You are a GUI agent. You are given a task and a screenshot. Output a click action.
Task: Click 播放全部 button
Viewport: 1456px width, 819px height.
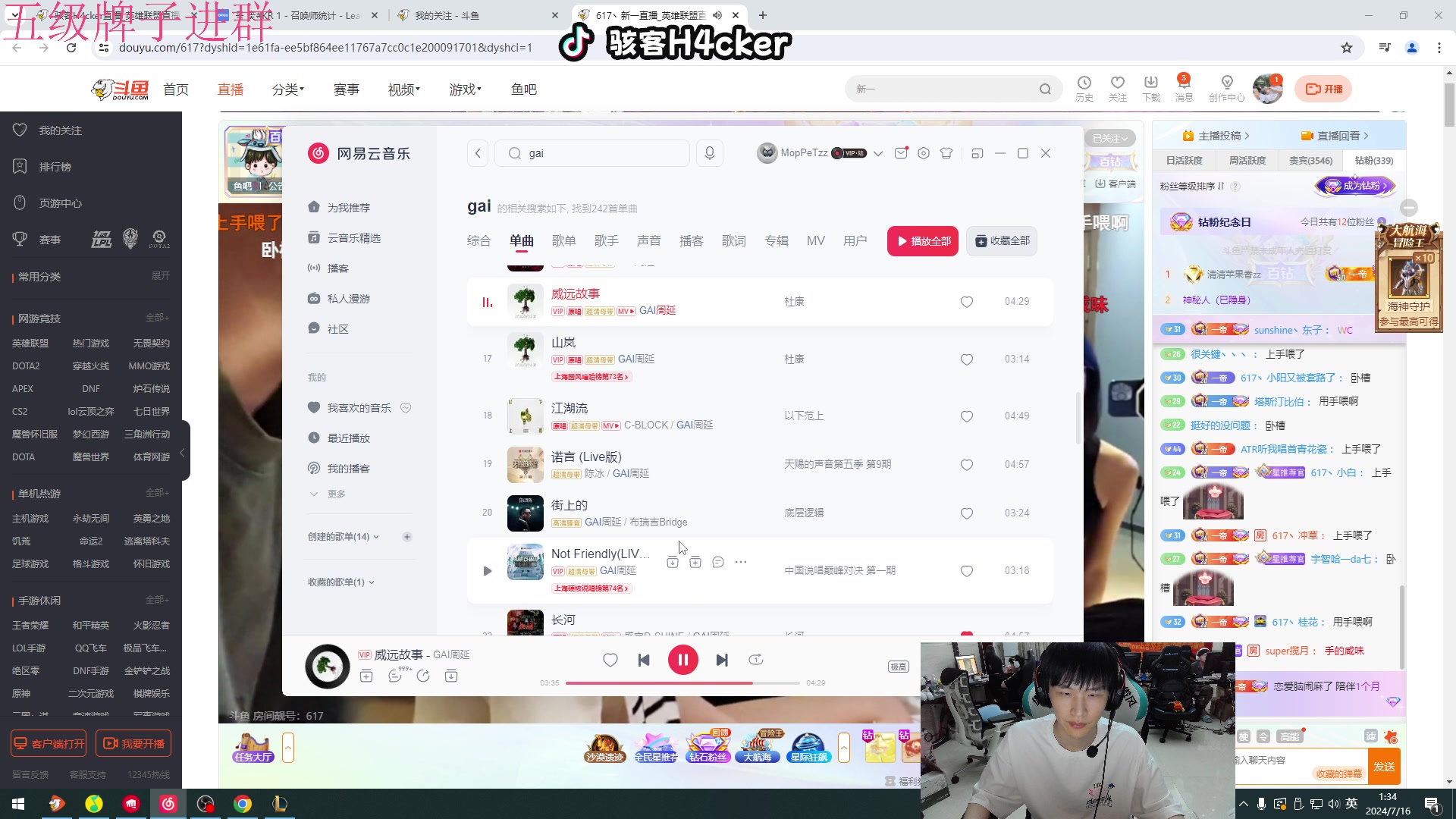pyautogui.click(x=923, y=241)
